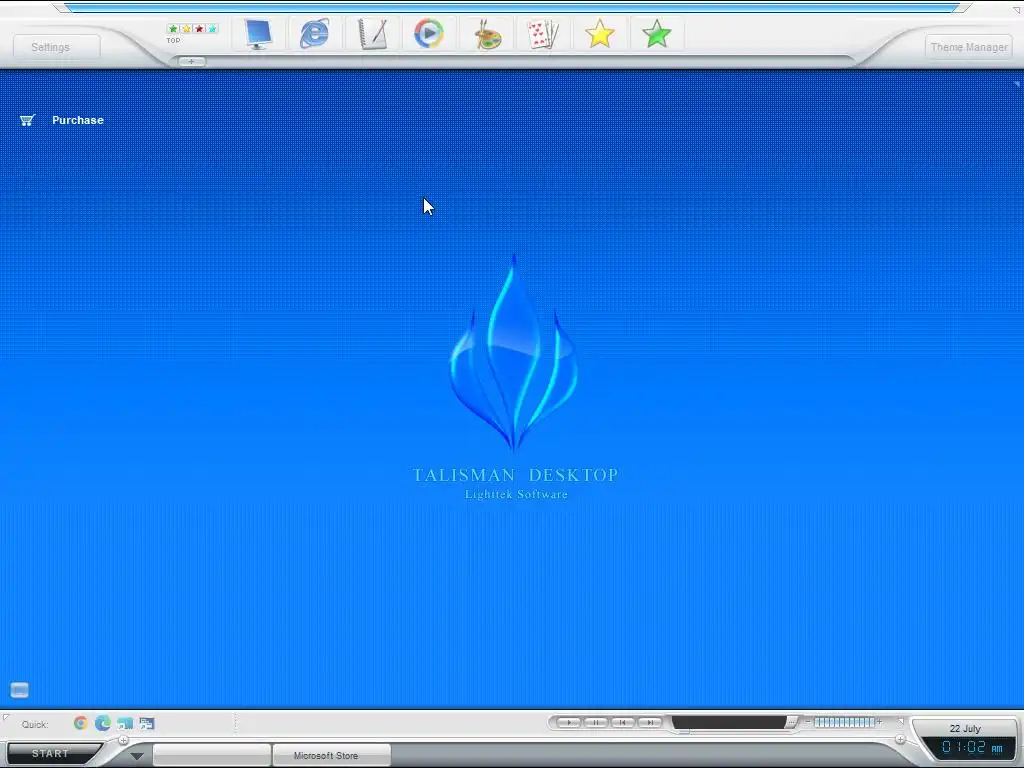Viewport: 1024px width, 768px height.
Task: Skip to previous track
Action: [x=622, y=722]
